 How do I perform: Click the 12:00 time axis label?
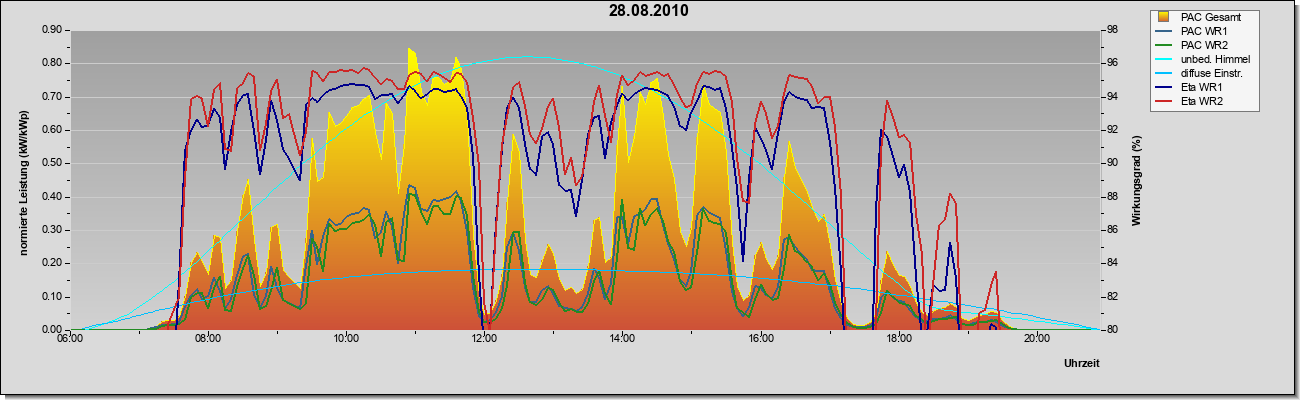point(484,339)
